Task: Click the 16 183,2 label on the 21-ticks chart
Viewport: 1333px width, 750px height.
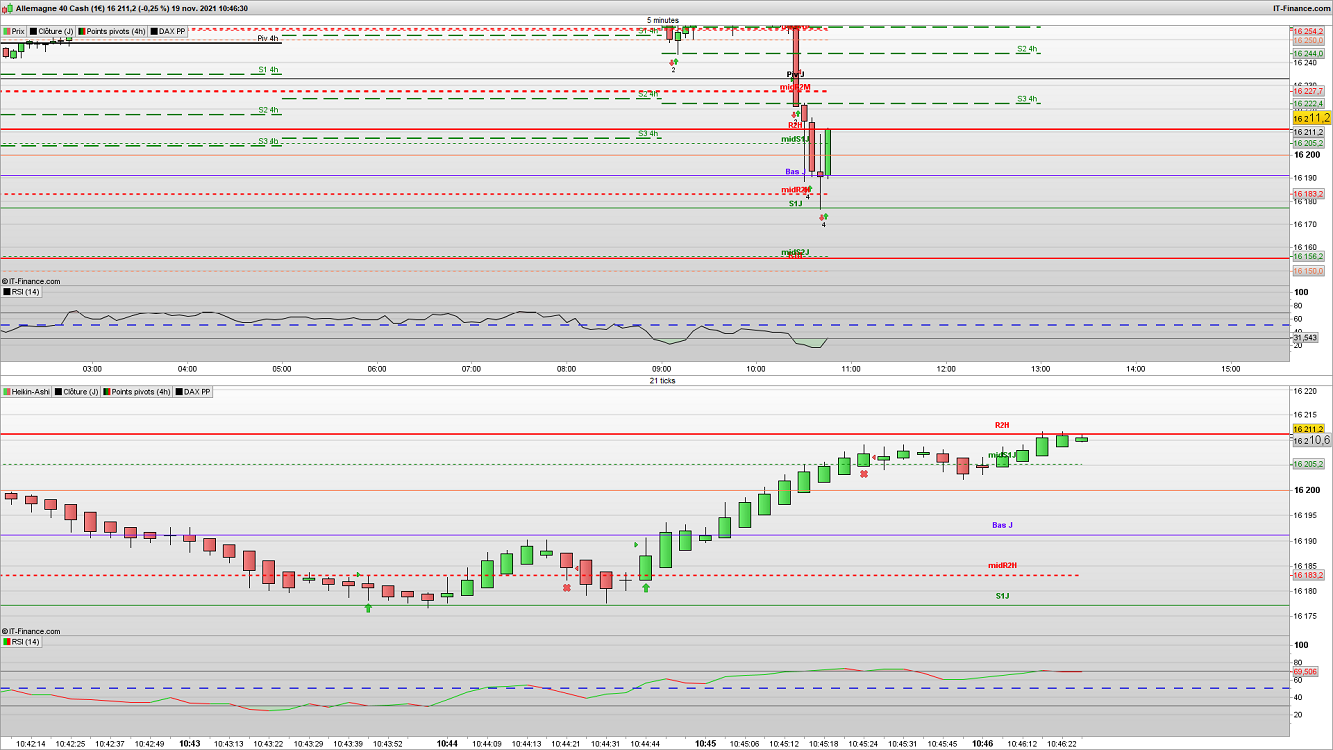Action: click(1309, 575)
